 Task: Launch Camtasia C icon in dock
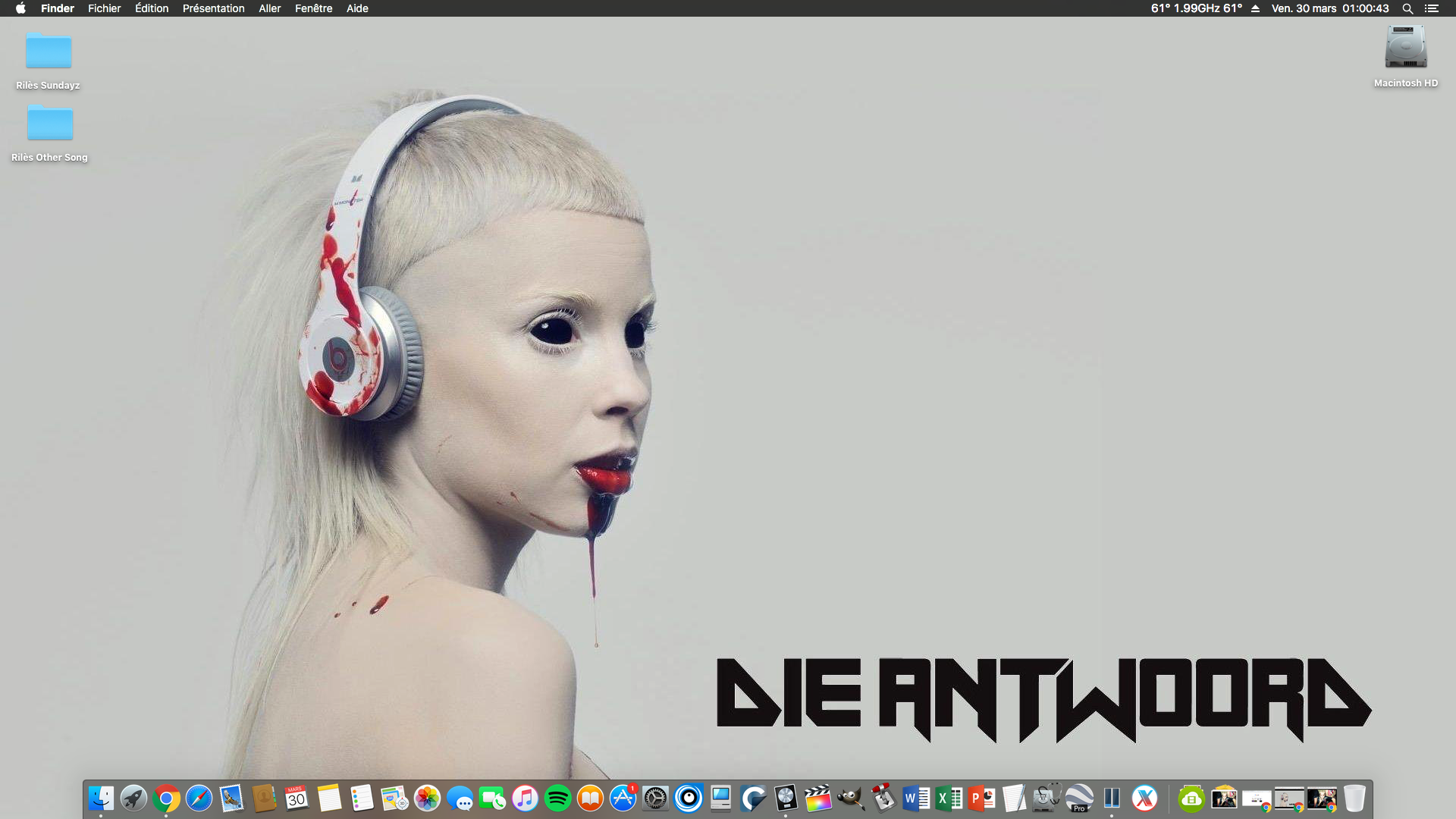coord(753,798)
